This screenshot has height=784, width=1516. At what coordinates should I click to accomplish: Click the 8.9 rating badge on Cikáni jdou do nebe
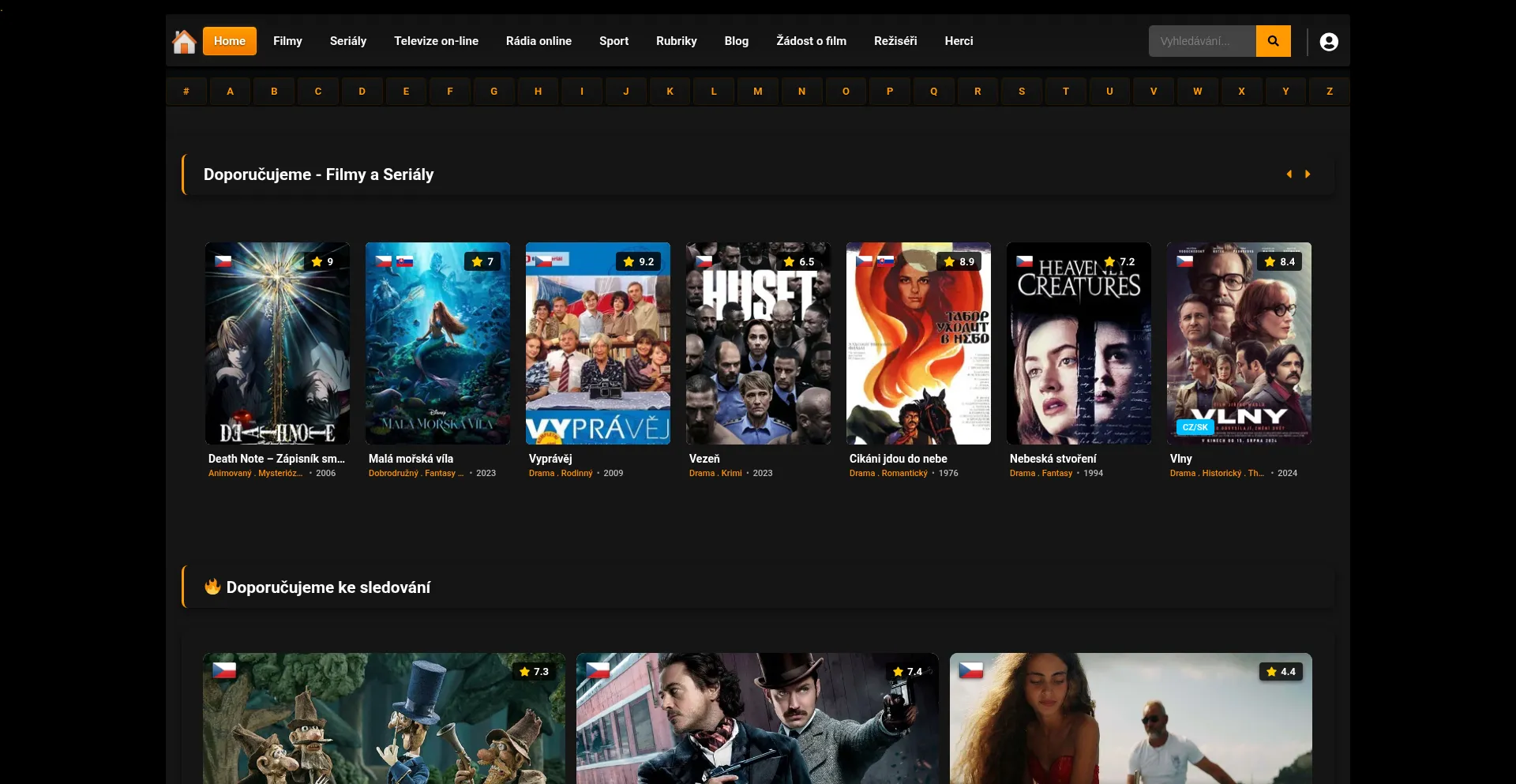click(x=959, y=261)
